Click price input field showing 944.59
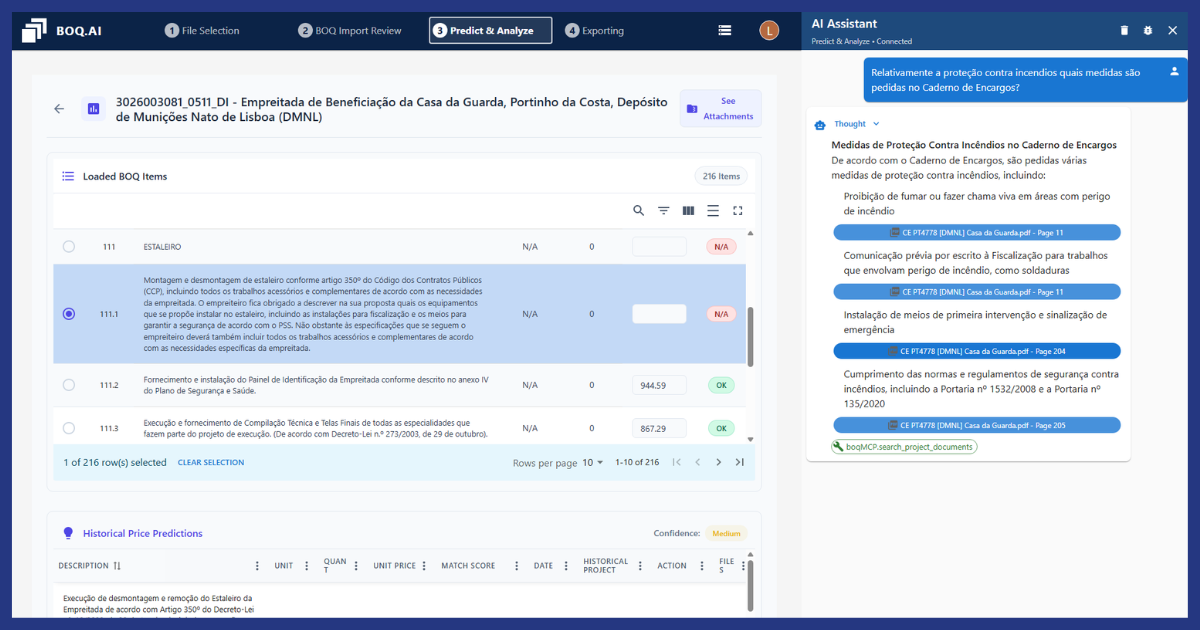 click(x=659, y=385)
